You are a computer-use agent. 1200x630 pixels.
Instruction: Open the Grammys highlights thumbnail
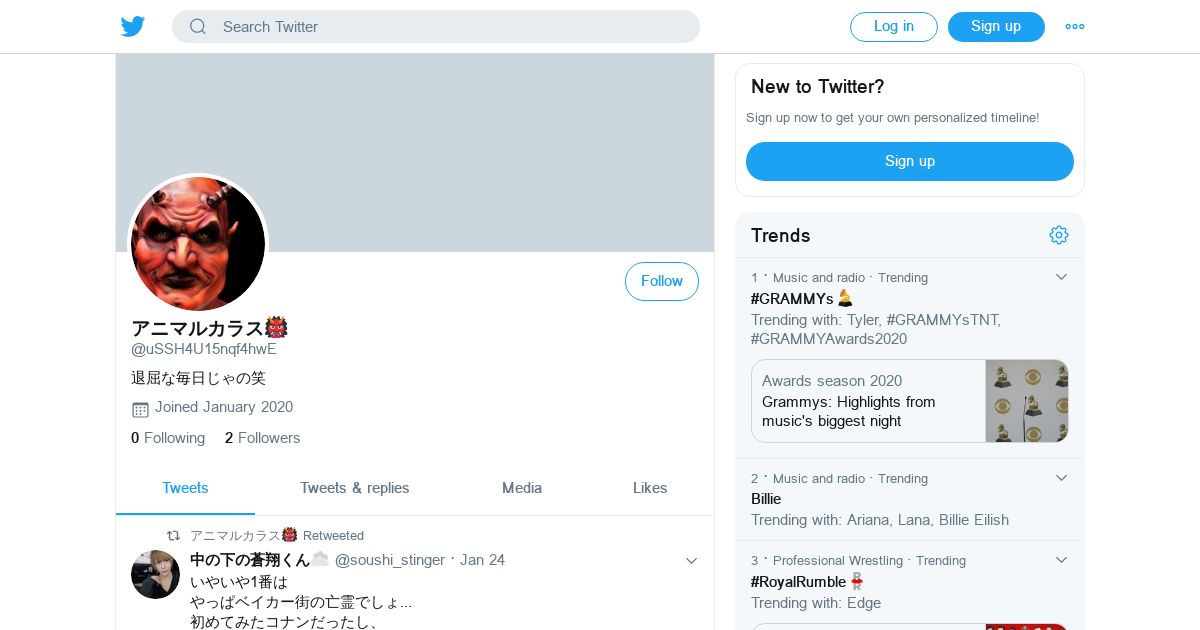click(x=1027, y=401)
